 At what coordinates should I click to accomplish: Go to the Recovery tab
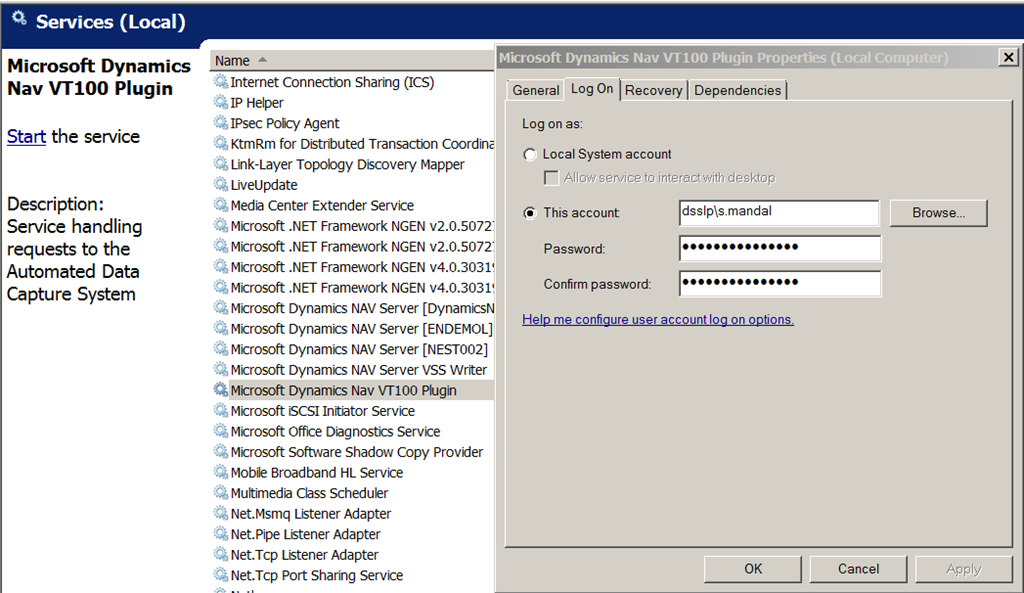[653, 90]
